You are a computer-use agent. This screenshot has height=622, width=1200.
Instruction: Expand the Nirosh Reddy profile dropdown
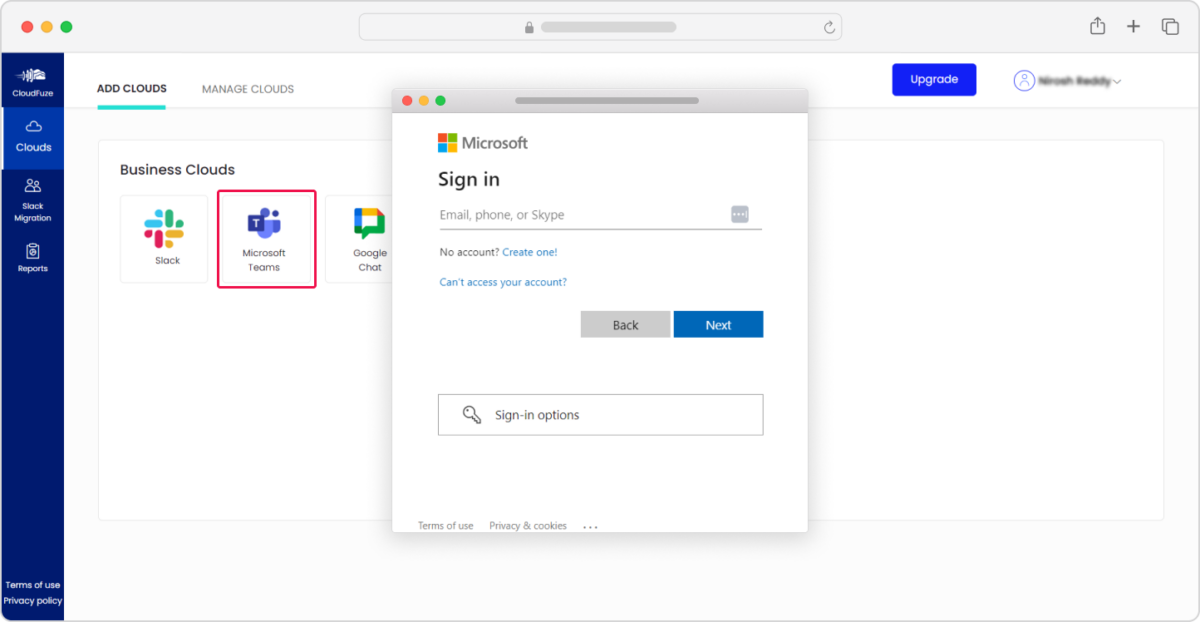[x=1067, y=81]
